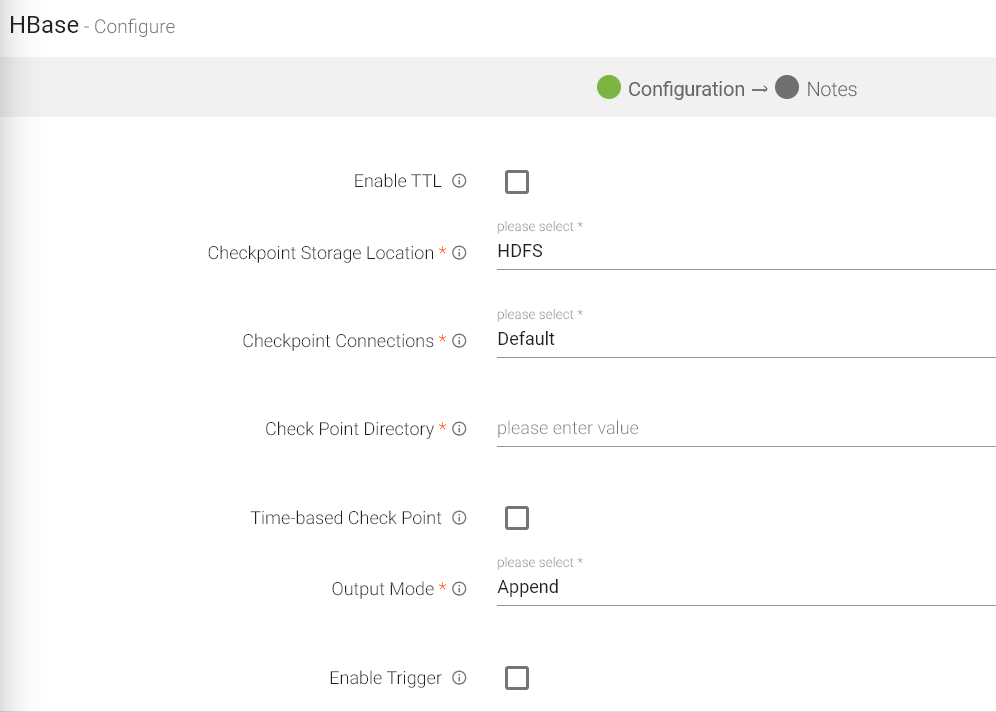
Task: Go to the Configuration step label
Action: 686,89
